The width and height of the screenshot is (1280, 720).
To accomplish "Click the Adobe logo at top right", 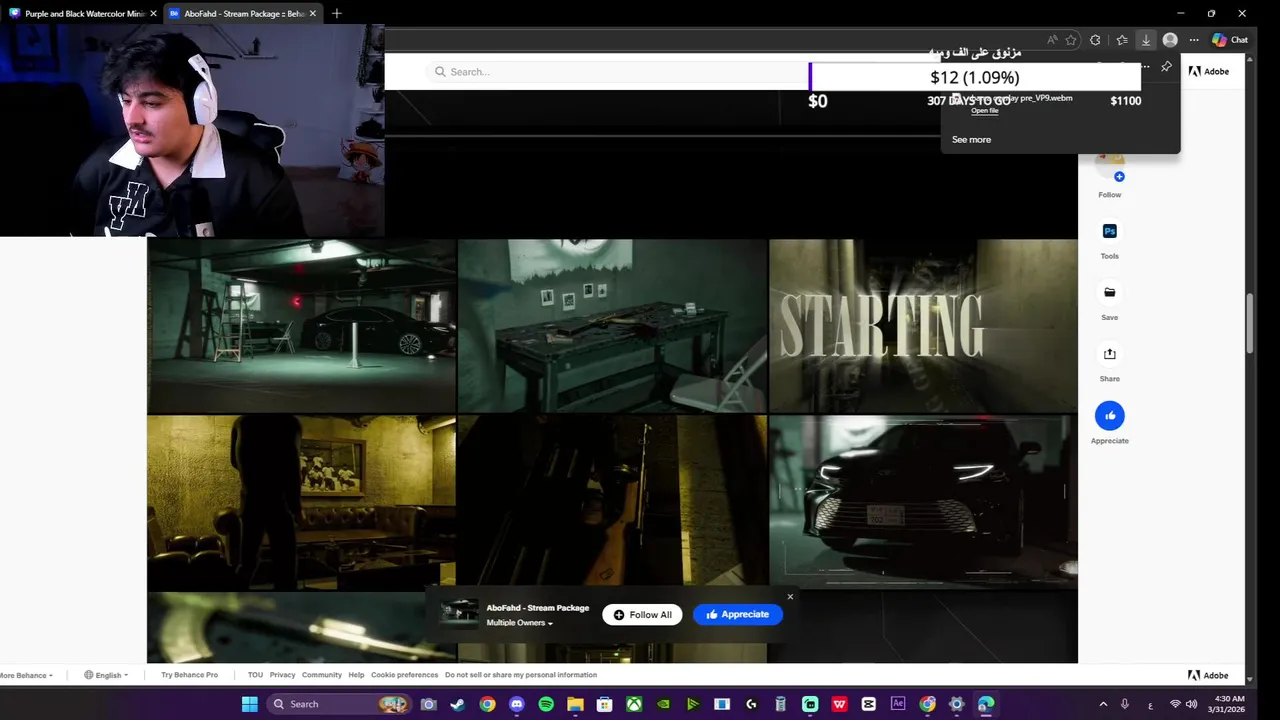I will coord(1209,71).
